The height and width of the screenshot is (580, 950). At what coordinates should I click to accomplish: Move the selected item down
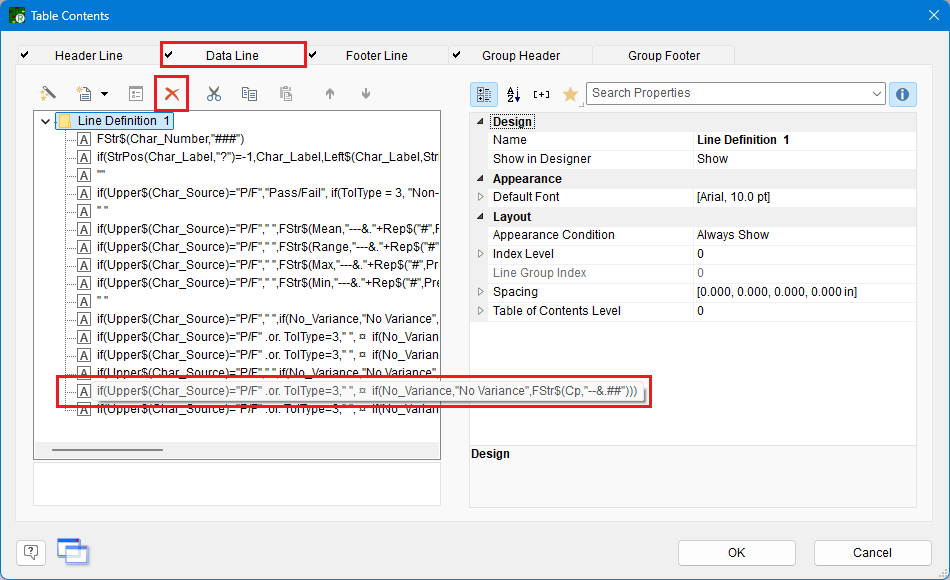pos(366,93)
